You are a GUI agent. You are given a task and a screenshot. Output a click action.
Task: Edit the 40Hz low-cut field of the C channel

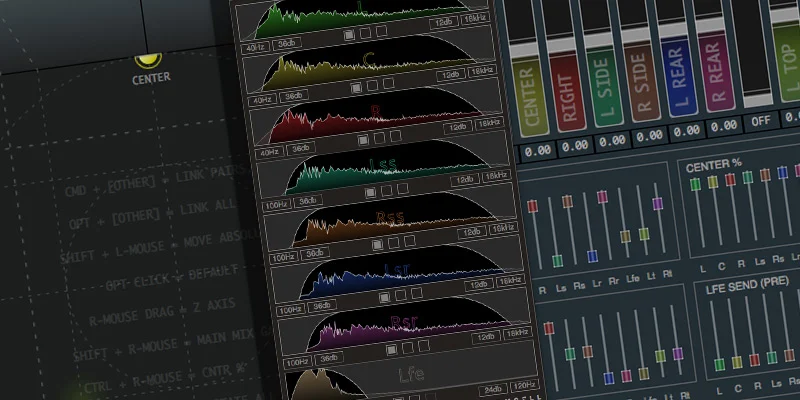(x=262, y=99)
